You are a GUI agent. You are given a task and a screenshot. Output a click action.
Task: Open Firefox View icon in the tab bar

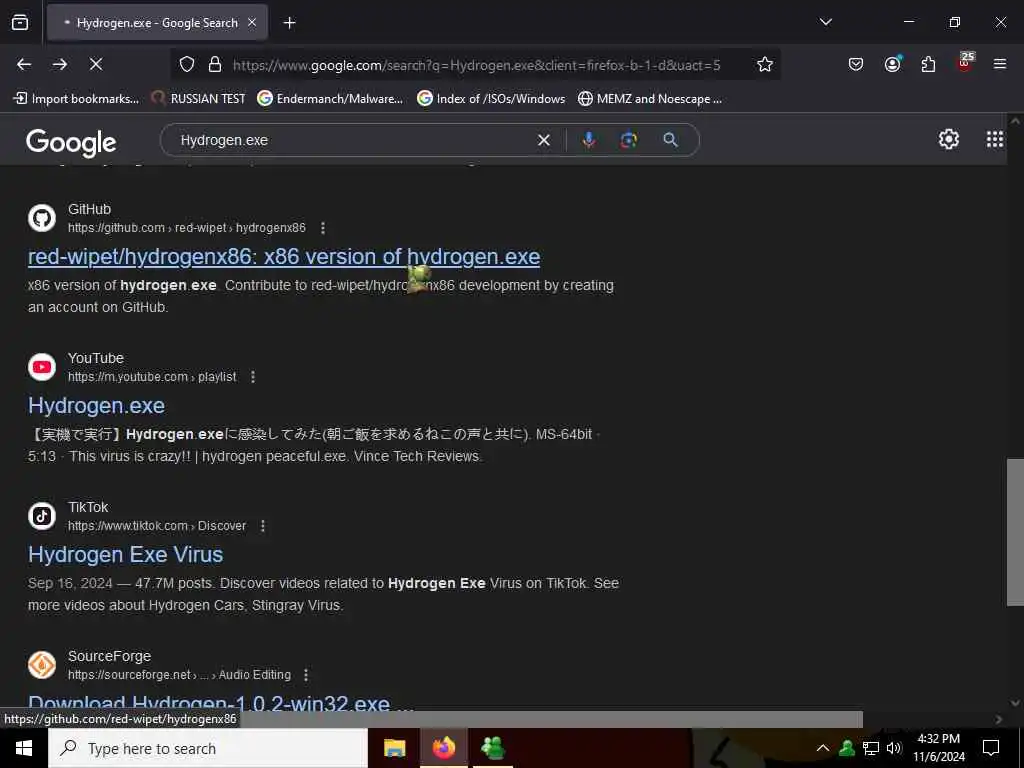pyautogui.click(x=20, y=23)
